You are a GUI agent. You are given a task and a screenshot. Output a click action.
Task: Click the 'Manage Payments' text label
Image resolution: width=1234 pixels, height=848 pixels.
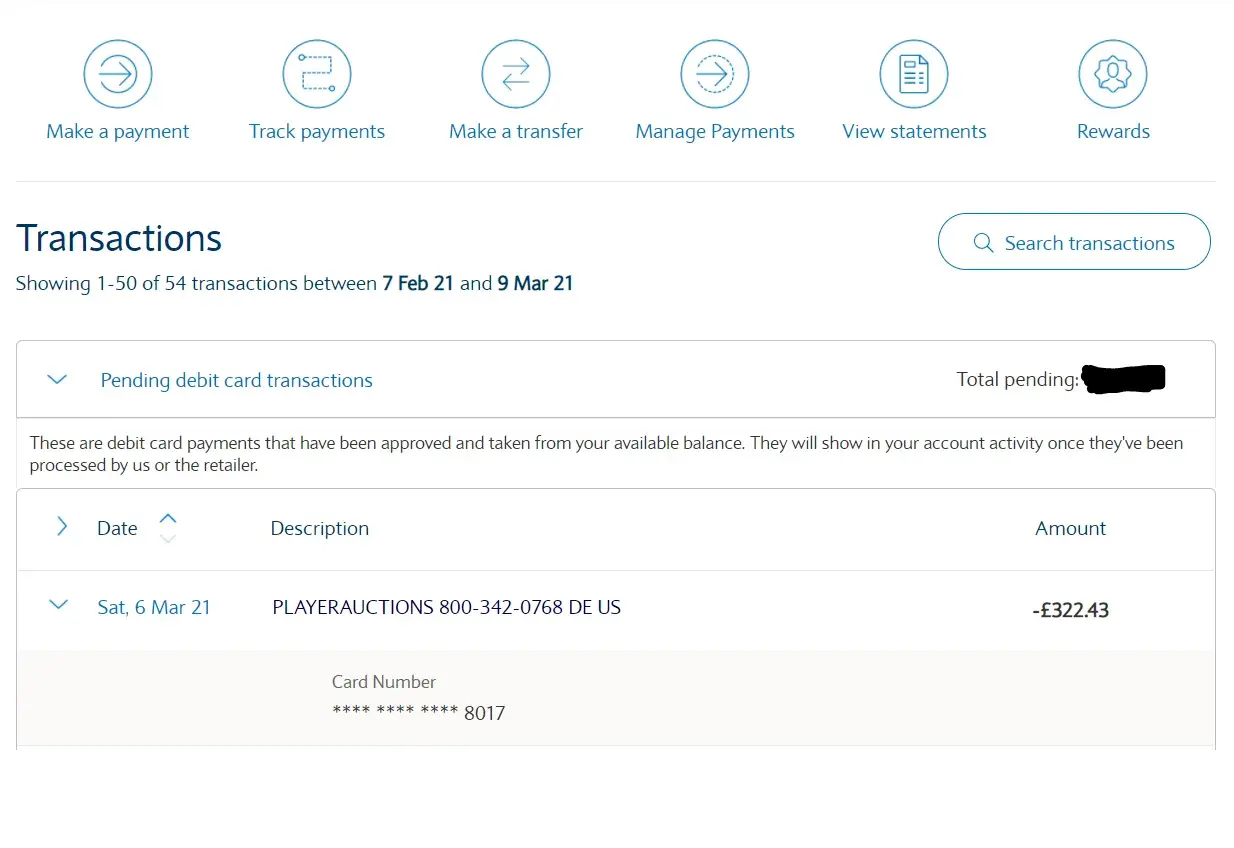[x=715, y=132]
